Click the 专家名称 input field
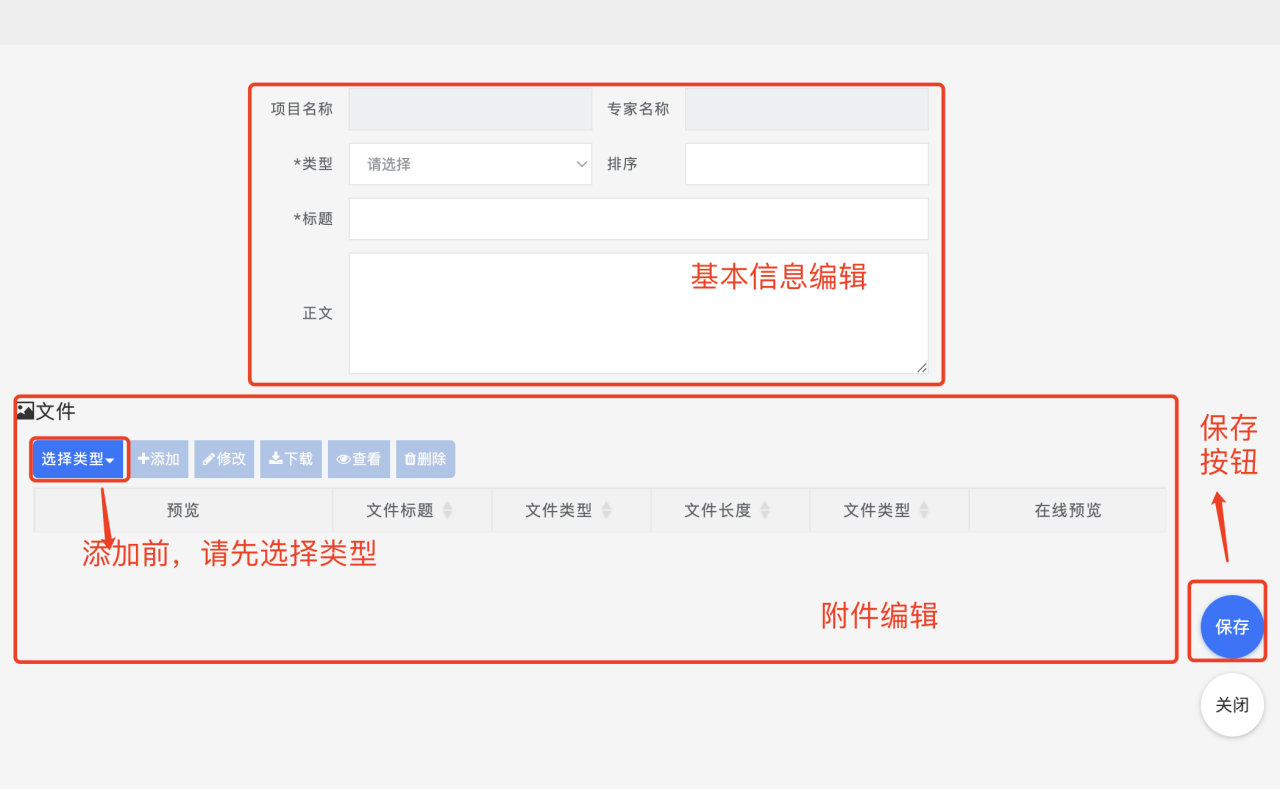1280x789 pixels. tap(806, 109)
